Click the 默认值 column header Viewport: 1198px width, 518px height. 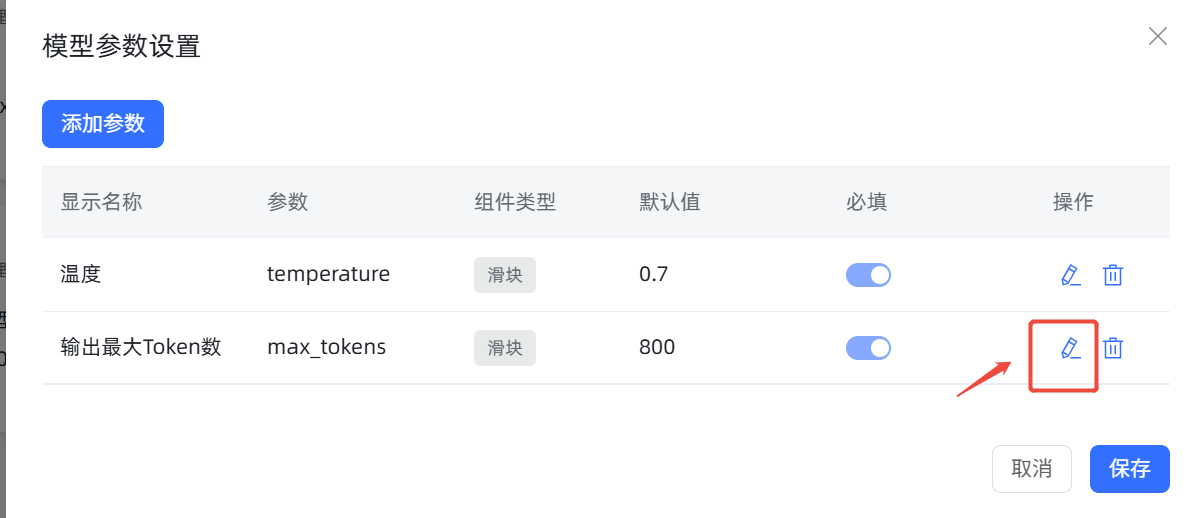tap(670, 202)
